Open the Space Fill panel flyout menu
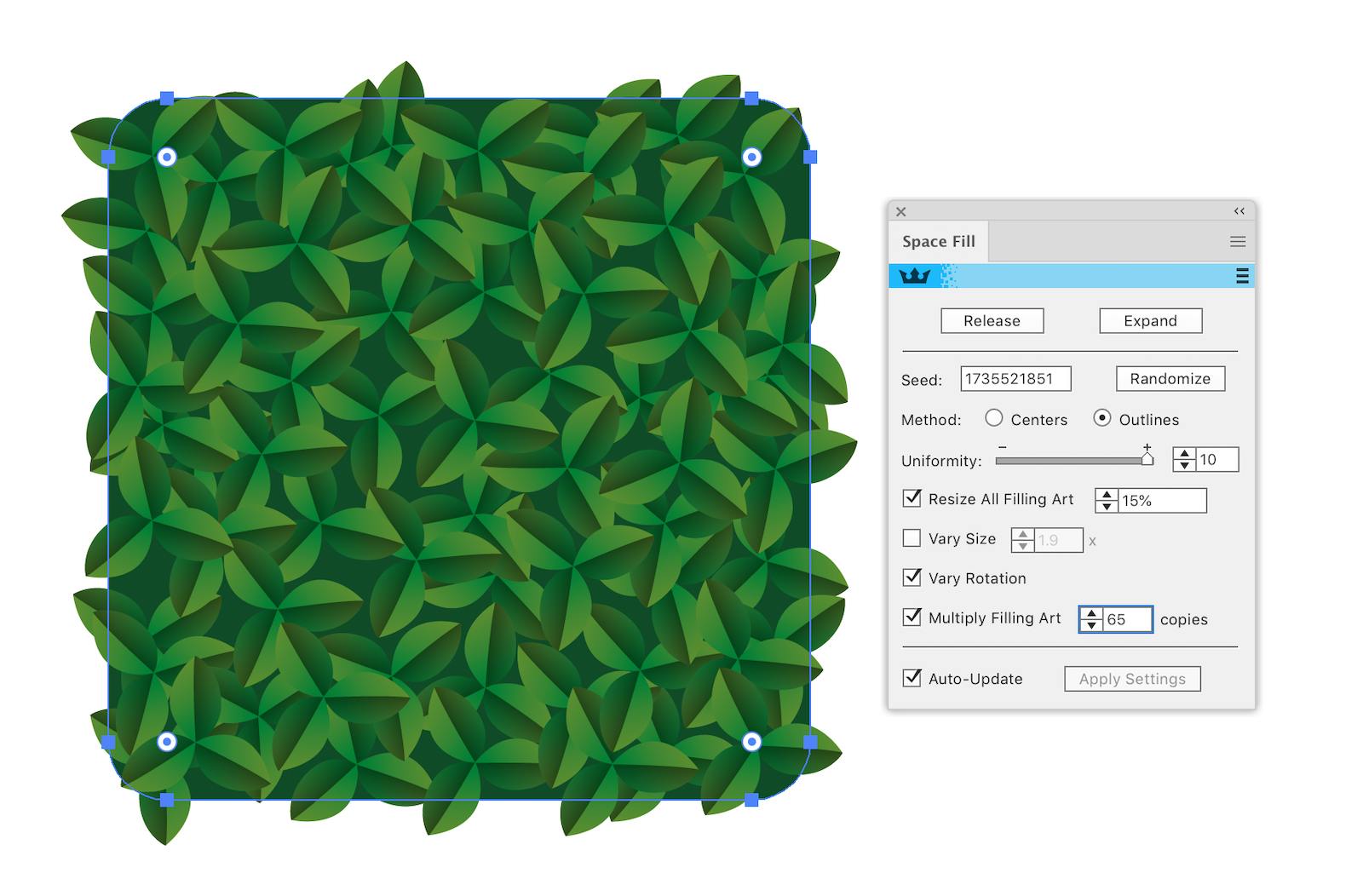 [1238, 241]
